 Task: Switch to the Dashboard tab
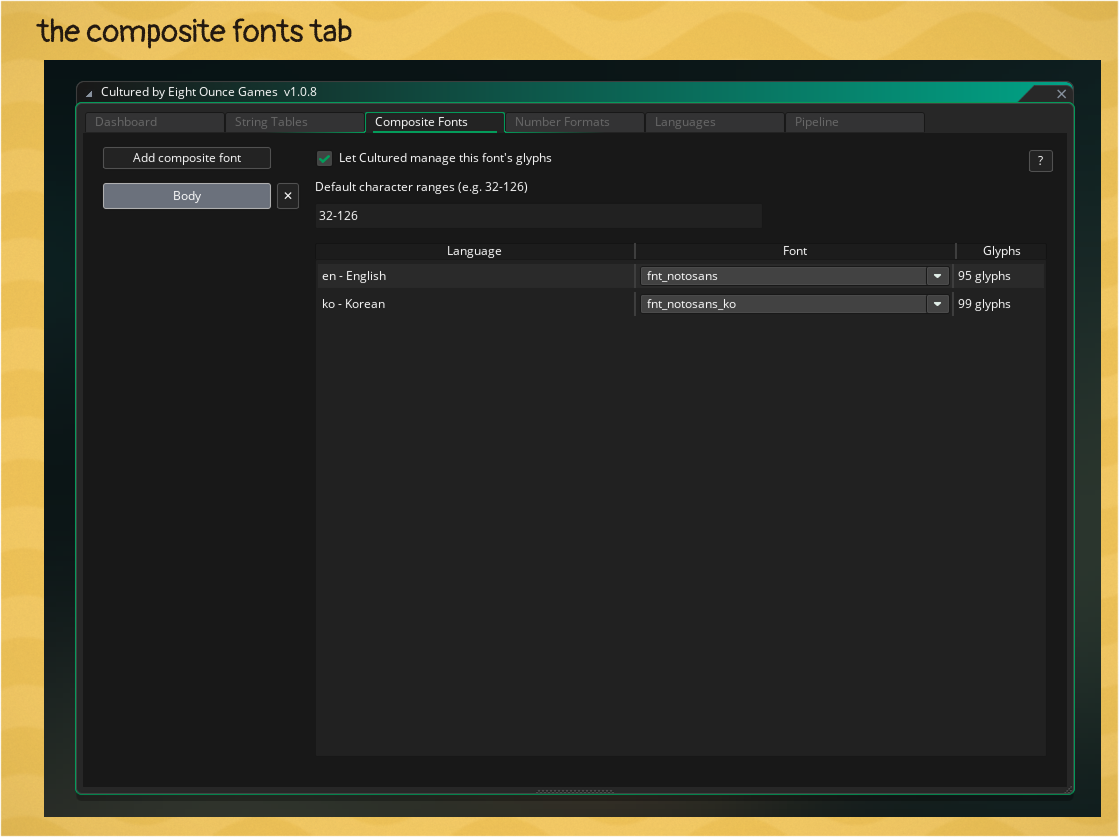coord(154,122)
